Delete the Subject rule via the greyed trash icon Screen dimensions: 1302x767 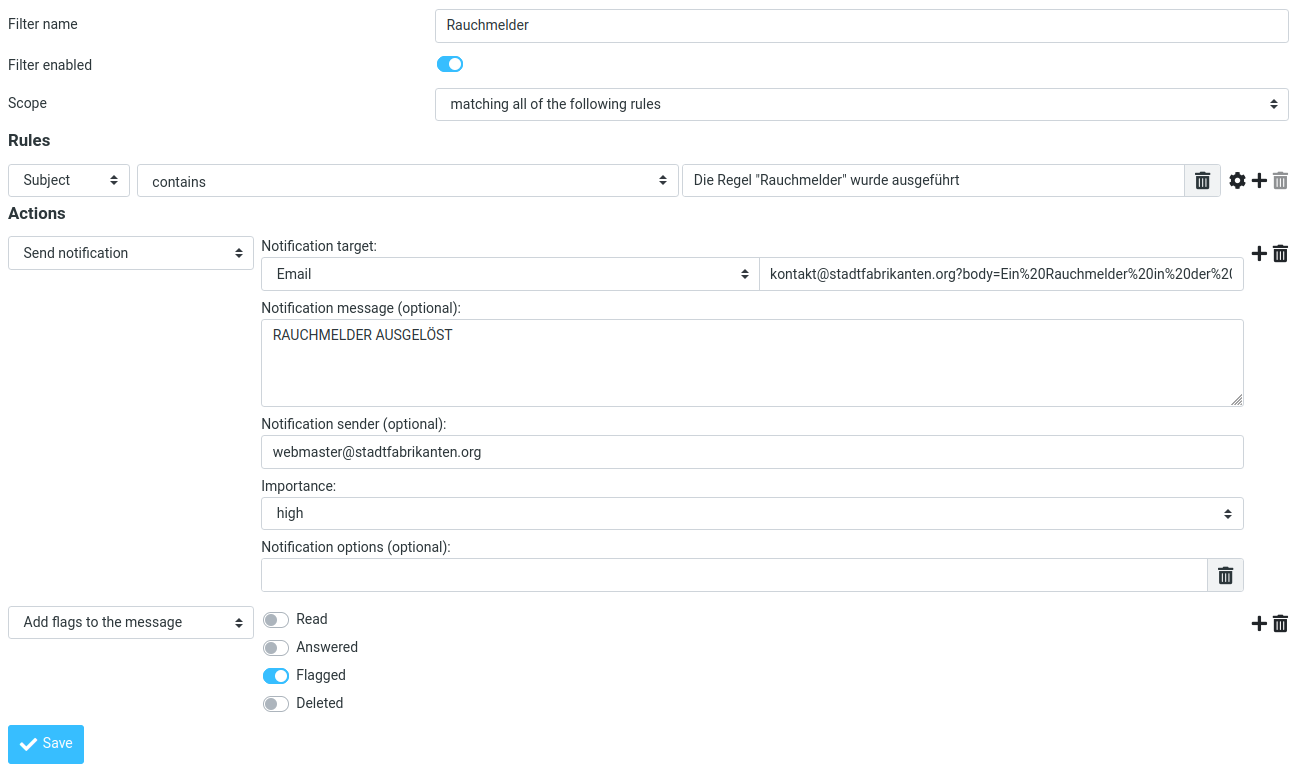click(x=1280, y=181)
